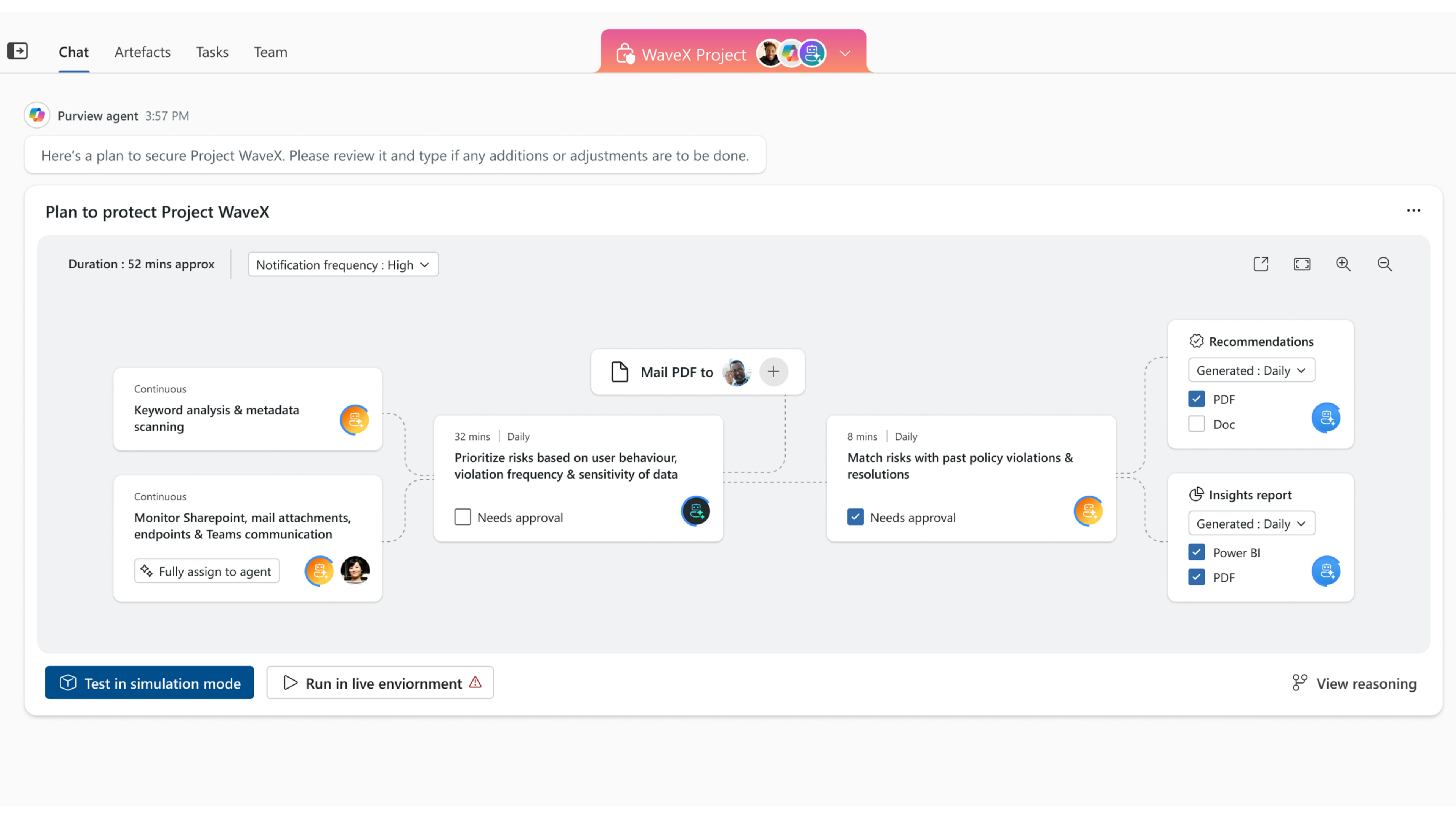Click agent icon on Keyword analysis card

pos(355,420)
